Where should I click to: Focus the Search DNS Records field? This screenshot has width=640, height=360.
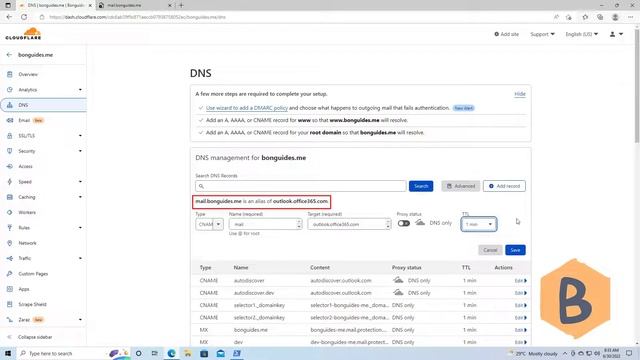(301, 186)
